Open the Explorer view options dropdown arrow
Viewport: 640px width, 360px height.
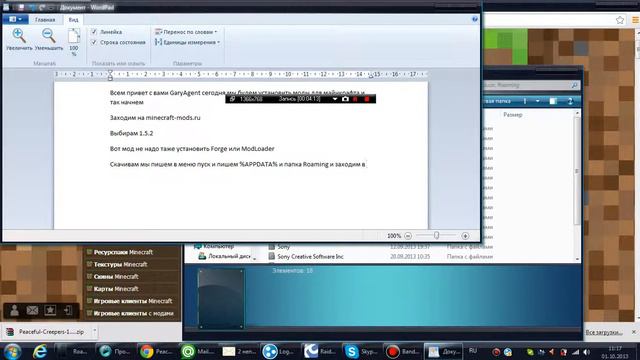(x=538, y=101)
